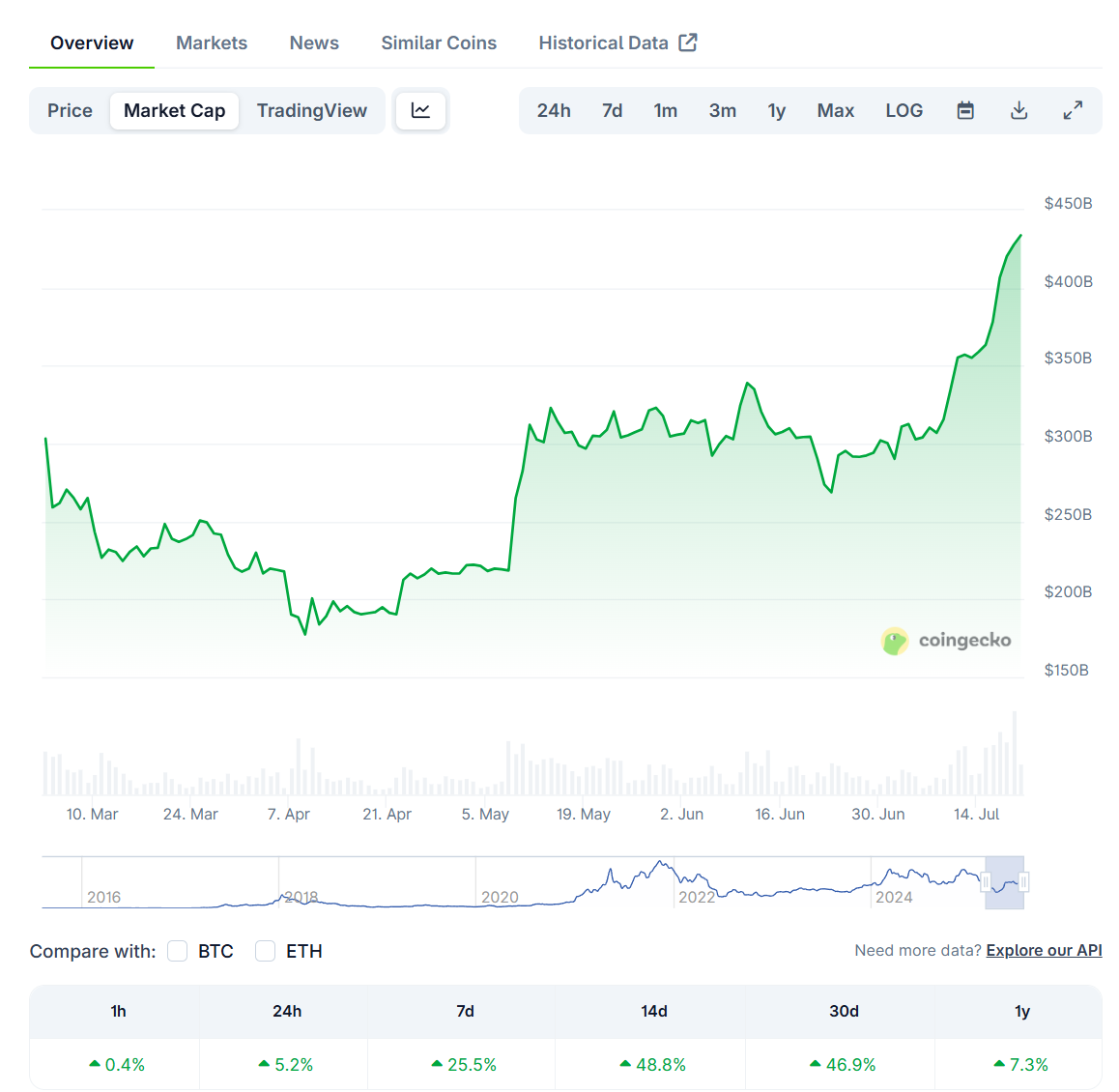Open the Explore our API link
Viewport: 1119px width, 1092px height.
coord(1044,950)
